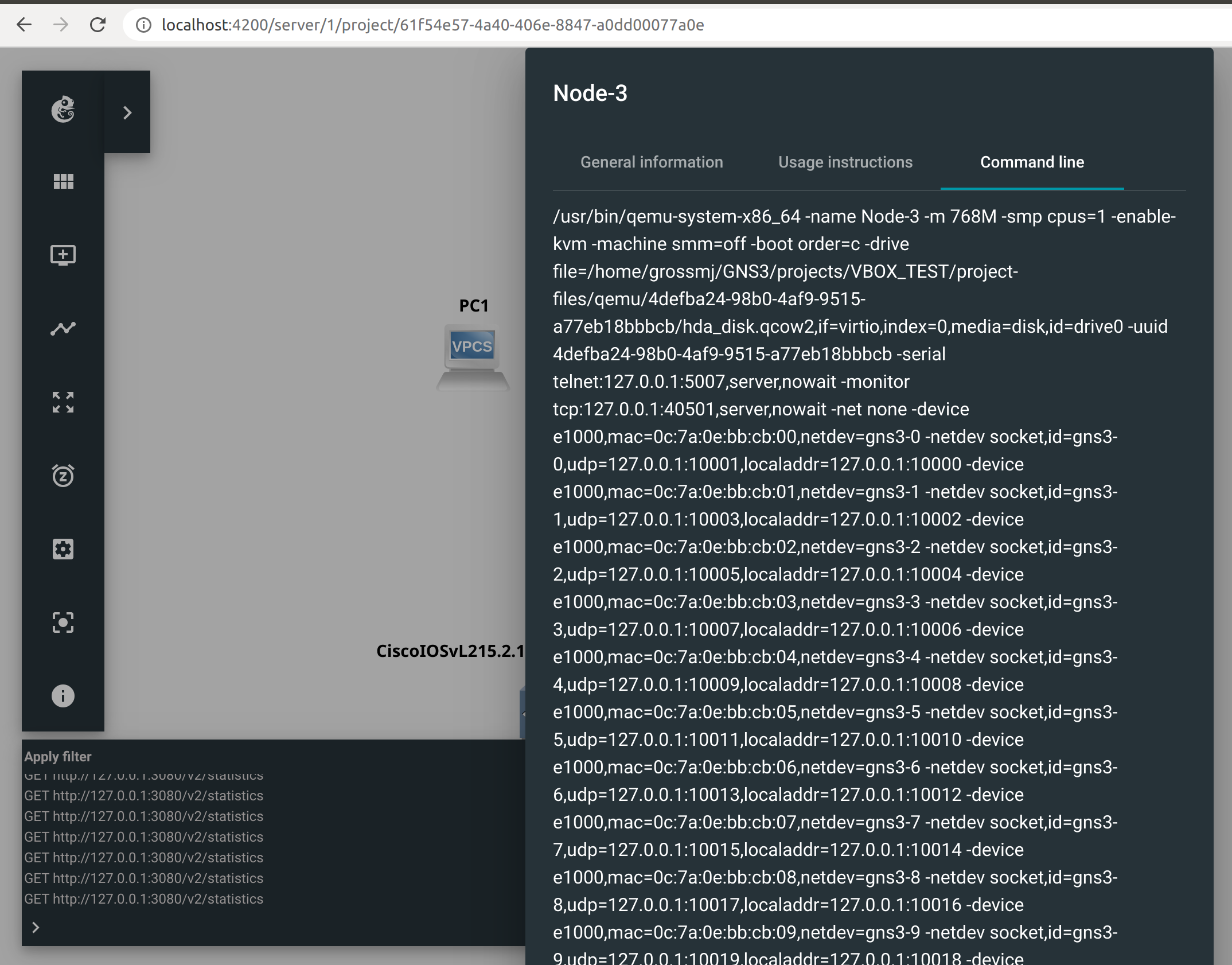
Task: Reload the page with the refresh icon
Action: tap(98, 25)
